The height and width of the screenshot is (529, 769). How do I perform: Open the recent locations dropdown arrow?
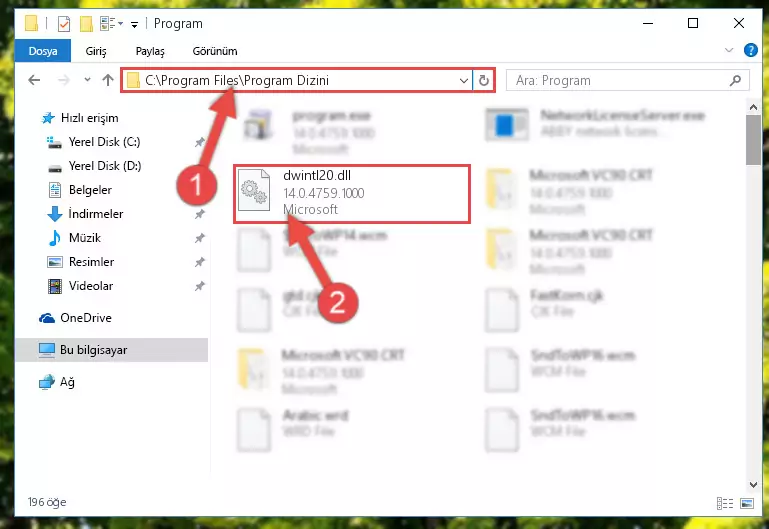pyautogui.click(x=87, y=79)
